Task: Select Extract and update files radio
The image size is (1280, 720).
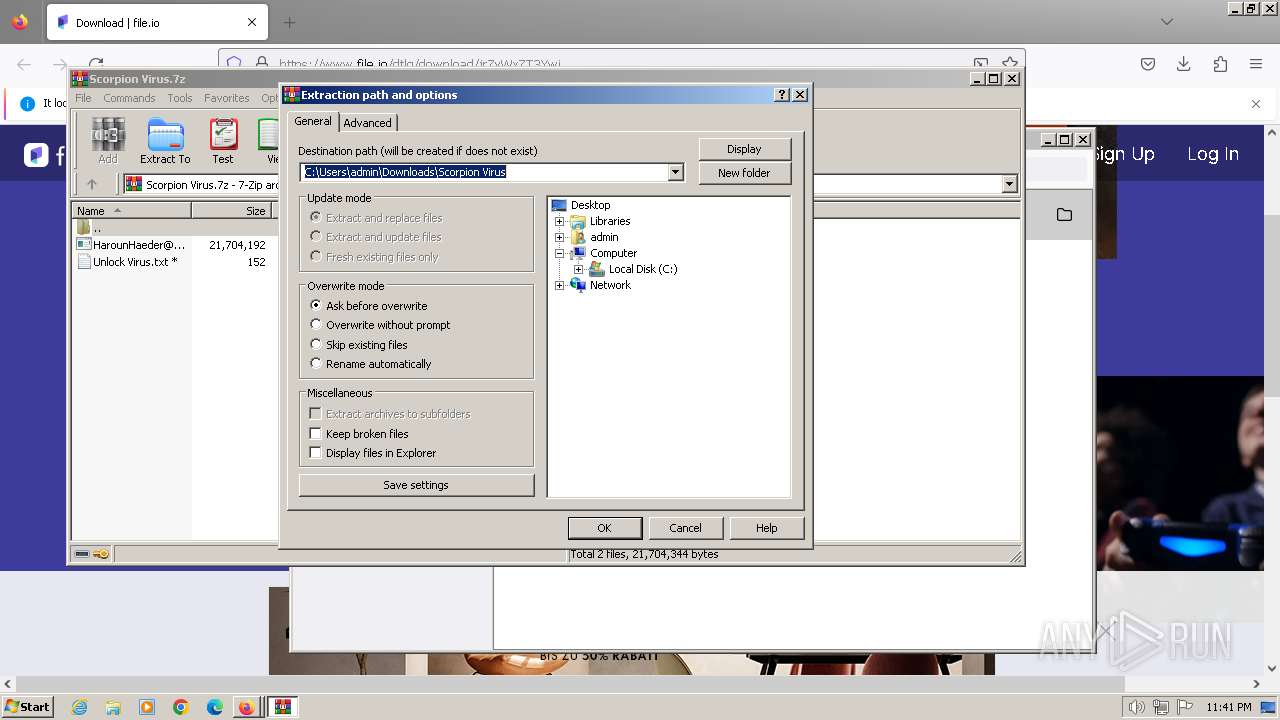Action: (x=376, y=237)
